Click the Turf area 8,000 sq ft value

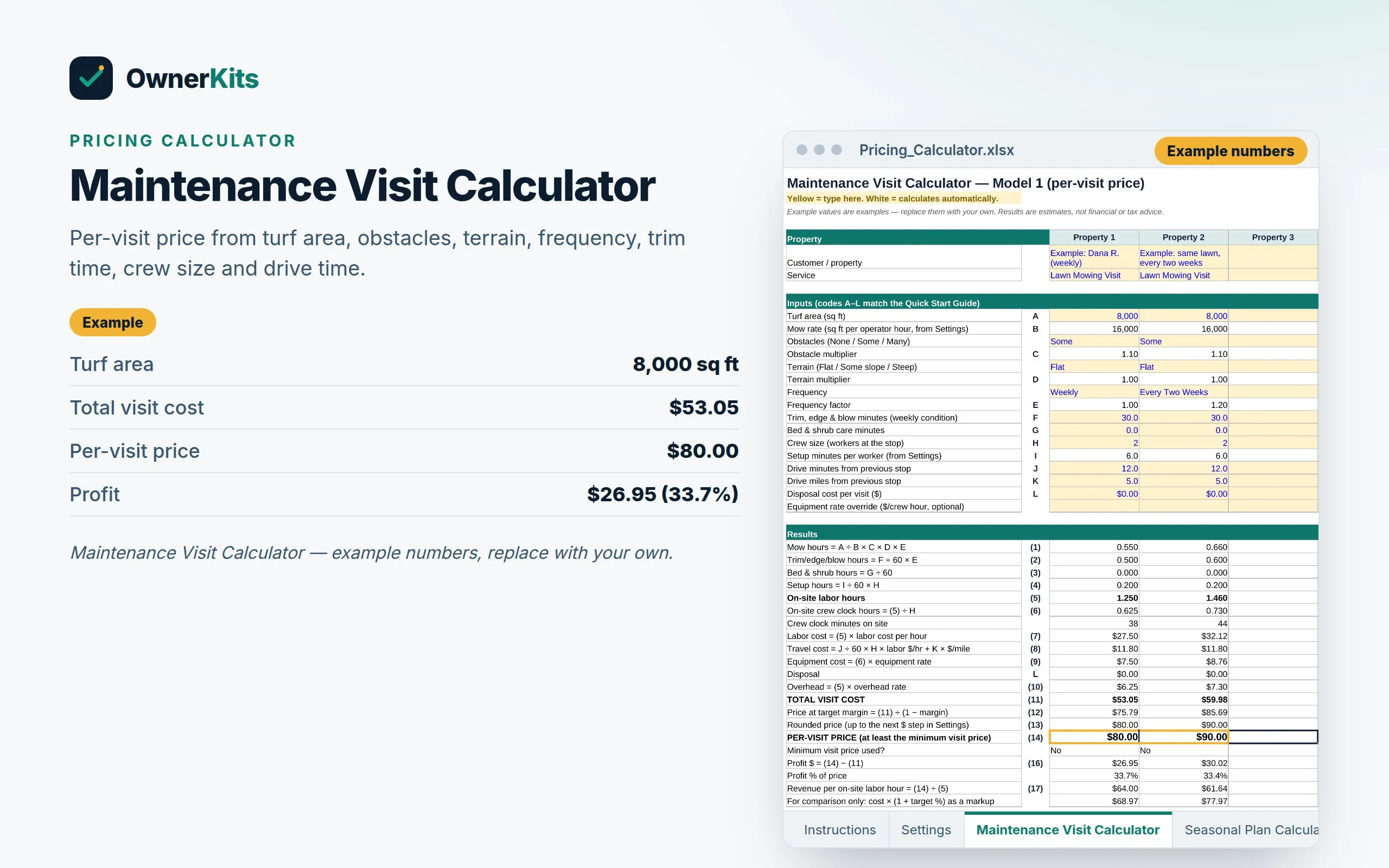[685, 364]
